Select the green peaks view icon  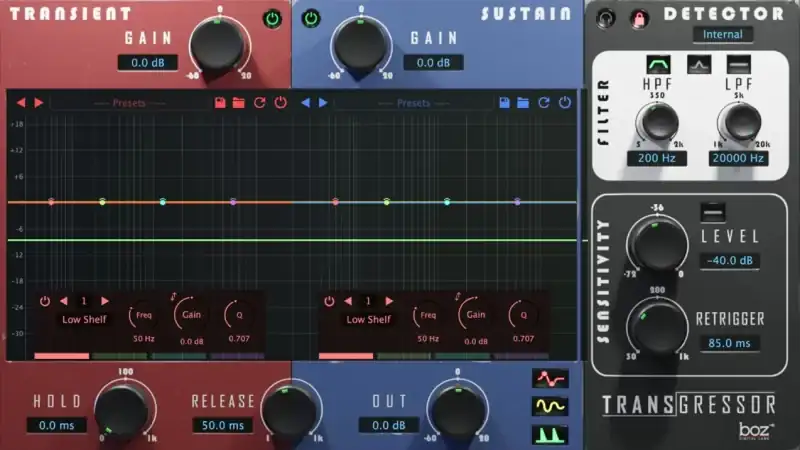[x=549, y=435]
